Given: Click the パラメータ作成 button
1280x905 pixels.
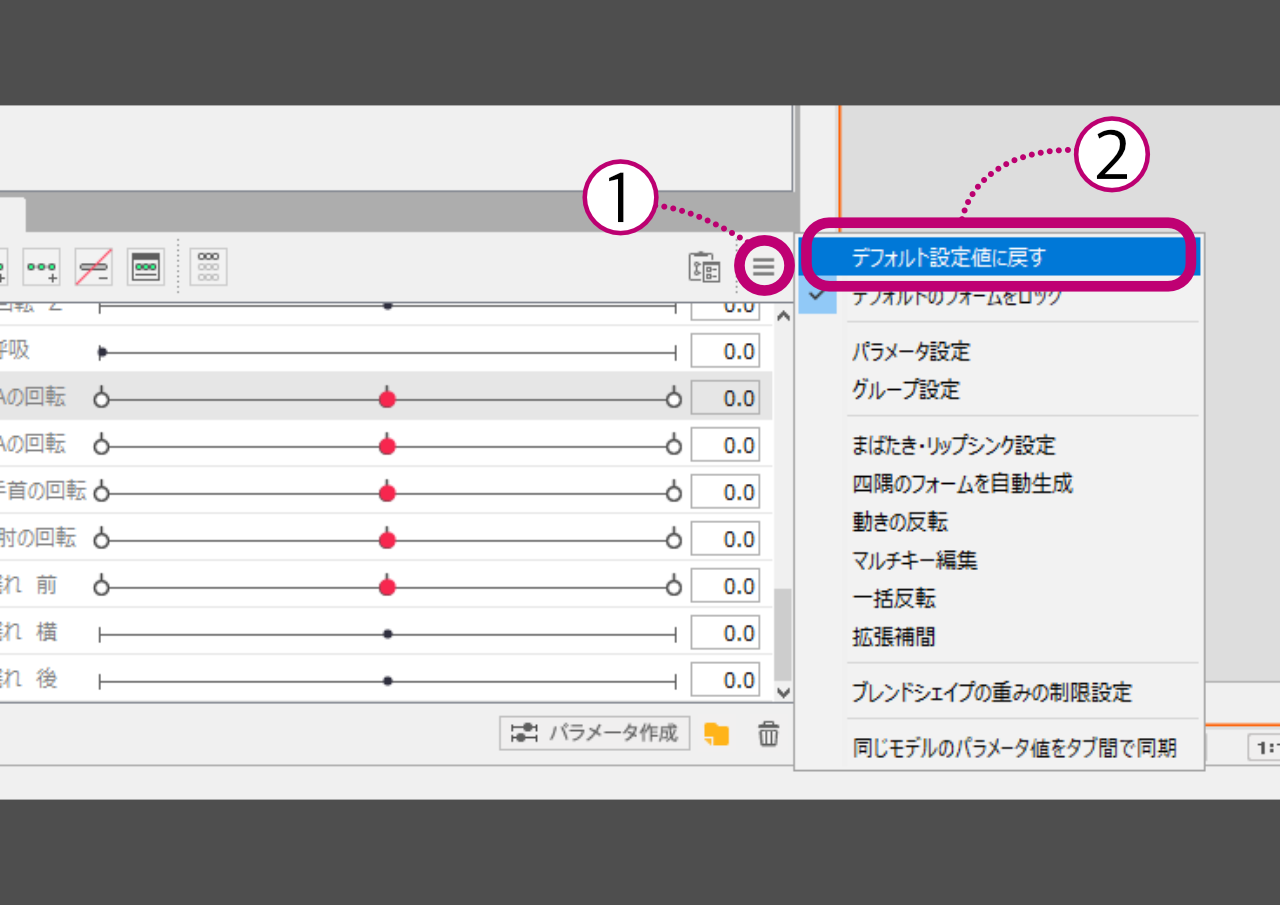Looking at the screenshot, I should pos(595,733).
